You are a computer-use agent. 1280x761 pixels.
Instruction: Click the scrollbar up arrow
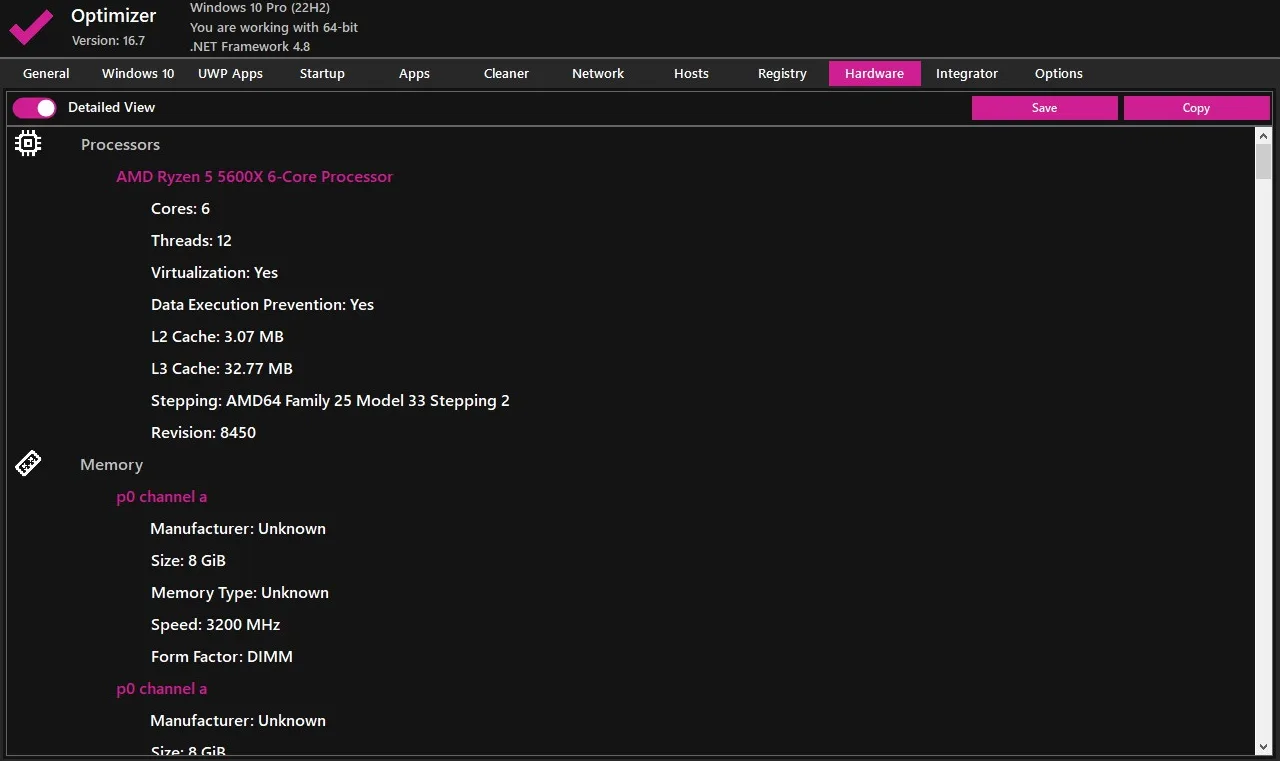[1263, 136]
